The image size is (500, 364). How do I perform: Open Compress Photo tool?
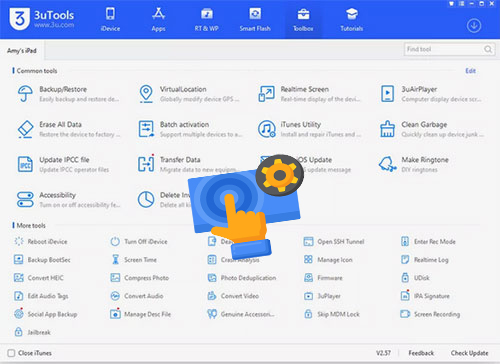[x=140, y=278]
